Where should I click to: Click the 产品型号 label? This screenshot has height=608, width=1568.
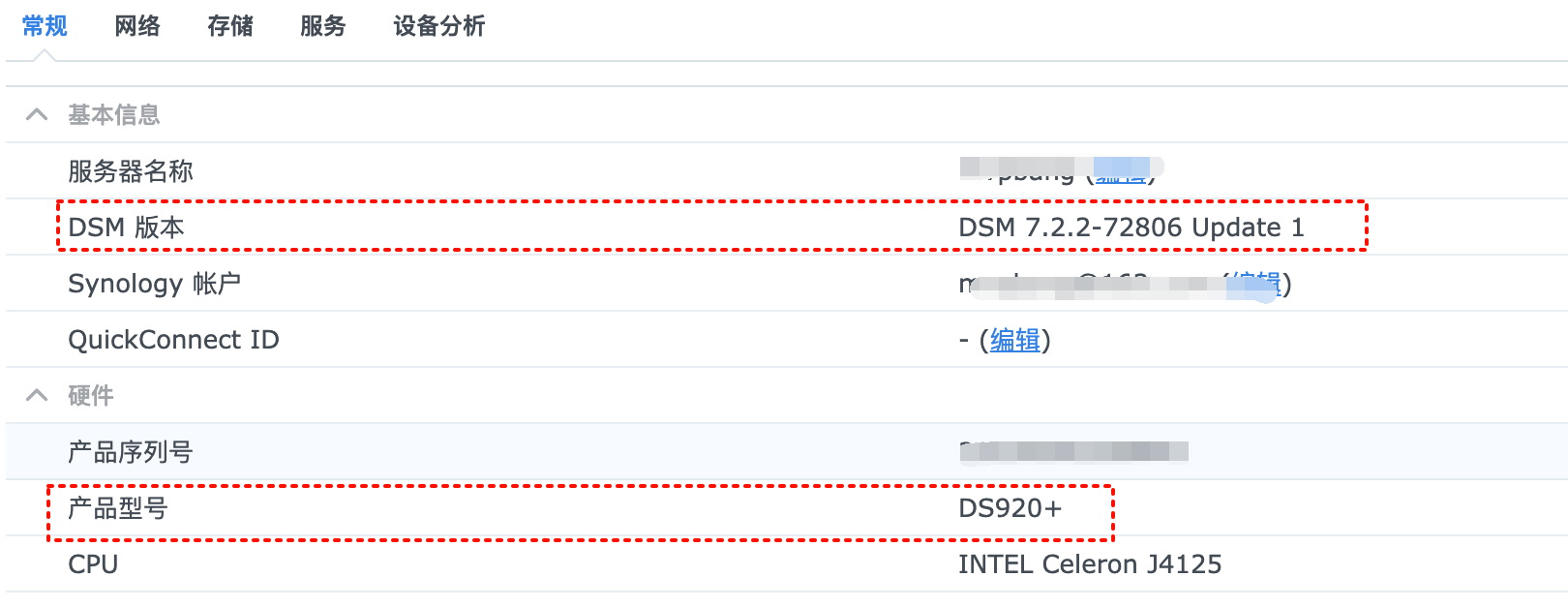click(118, 508)
